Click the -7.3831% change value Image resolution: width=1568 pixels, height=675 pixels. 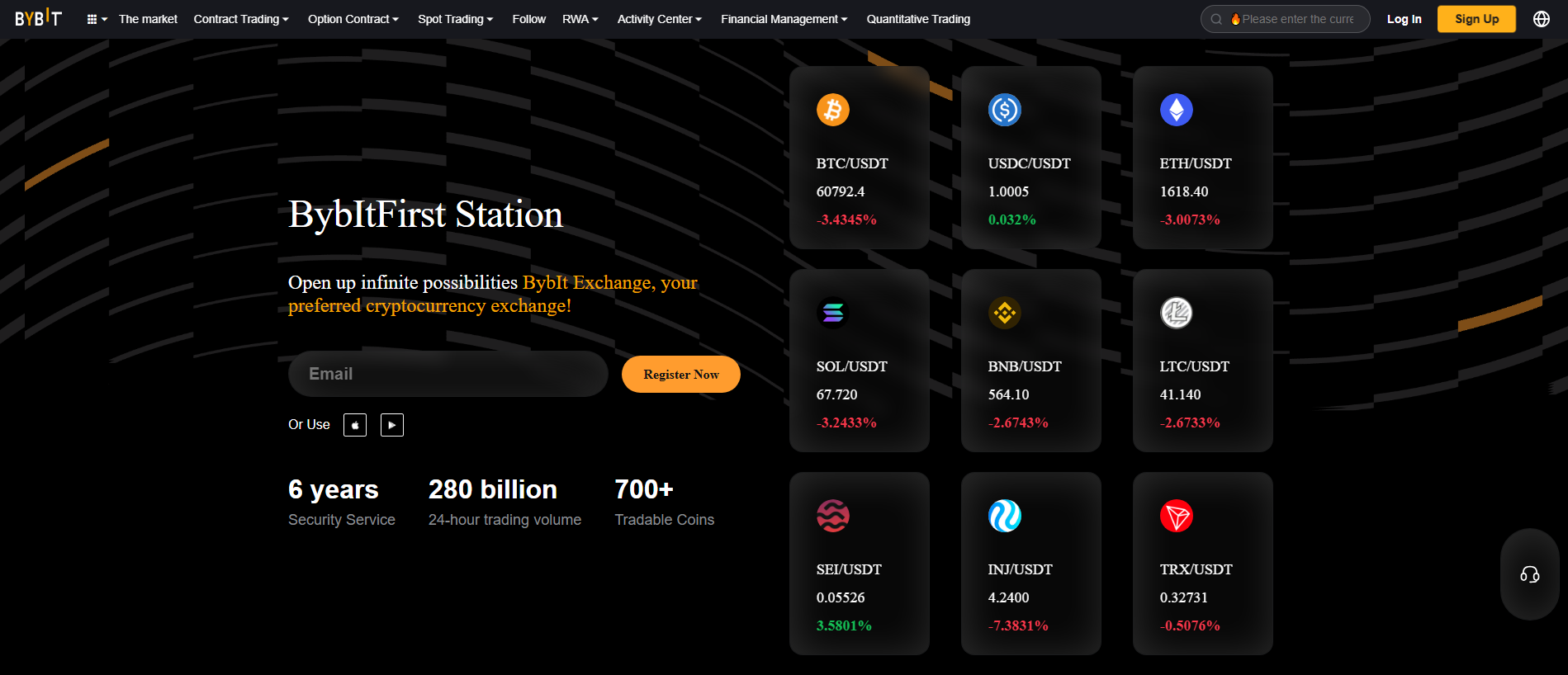tap(1018, 625)
